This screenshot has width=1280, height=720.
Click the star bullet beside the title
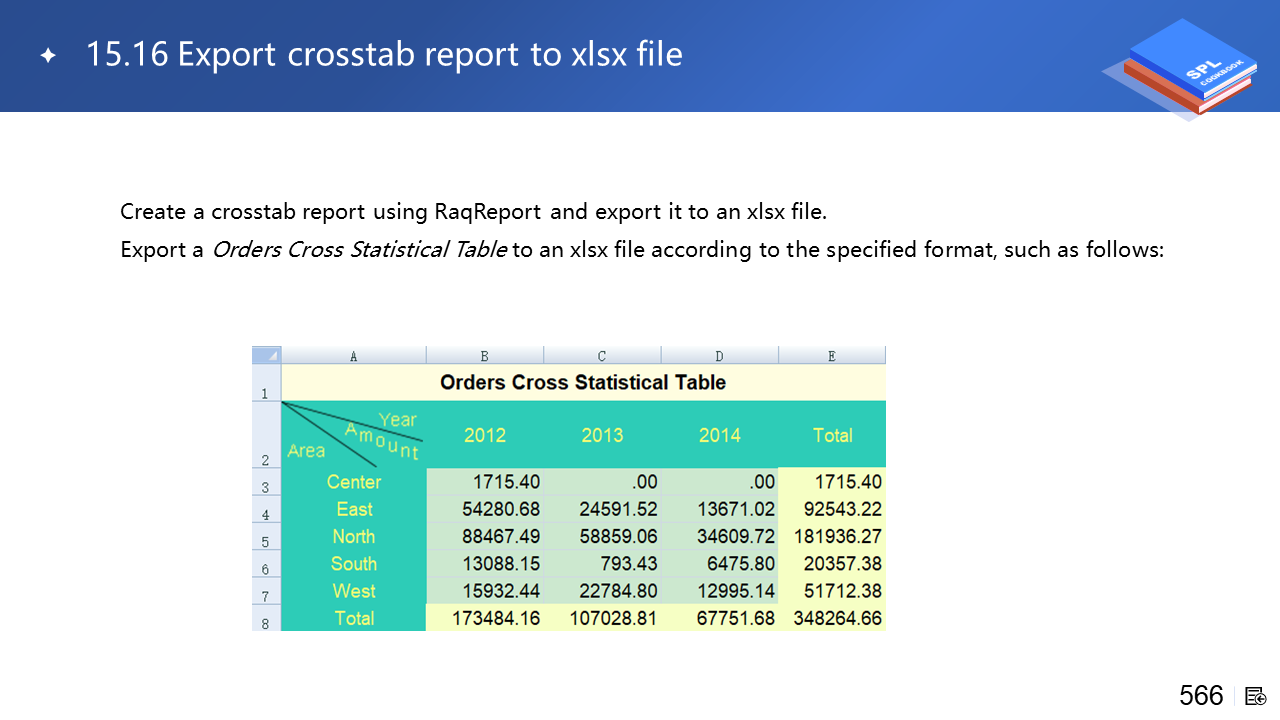pyautogui.click(x=47, y=56)
